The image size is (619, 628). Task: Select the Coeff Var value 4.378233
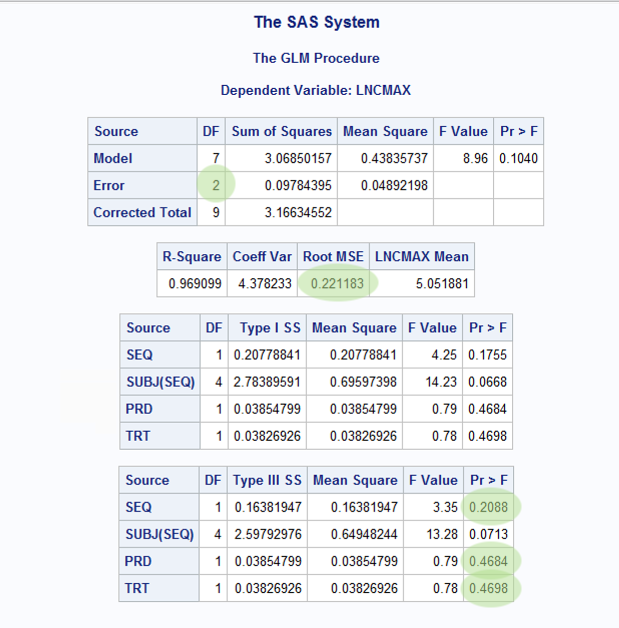point(263,283)
